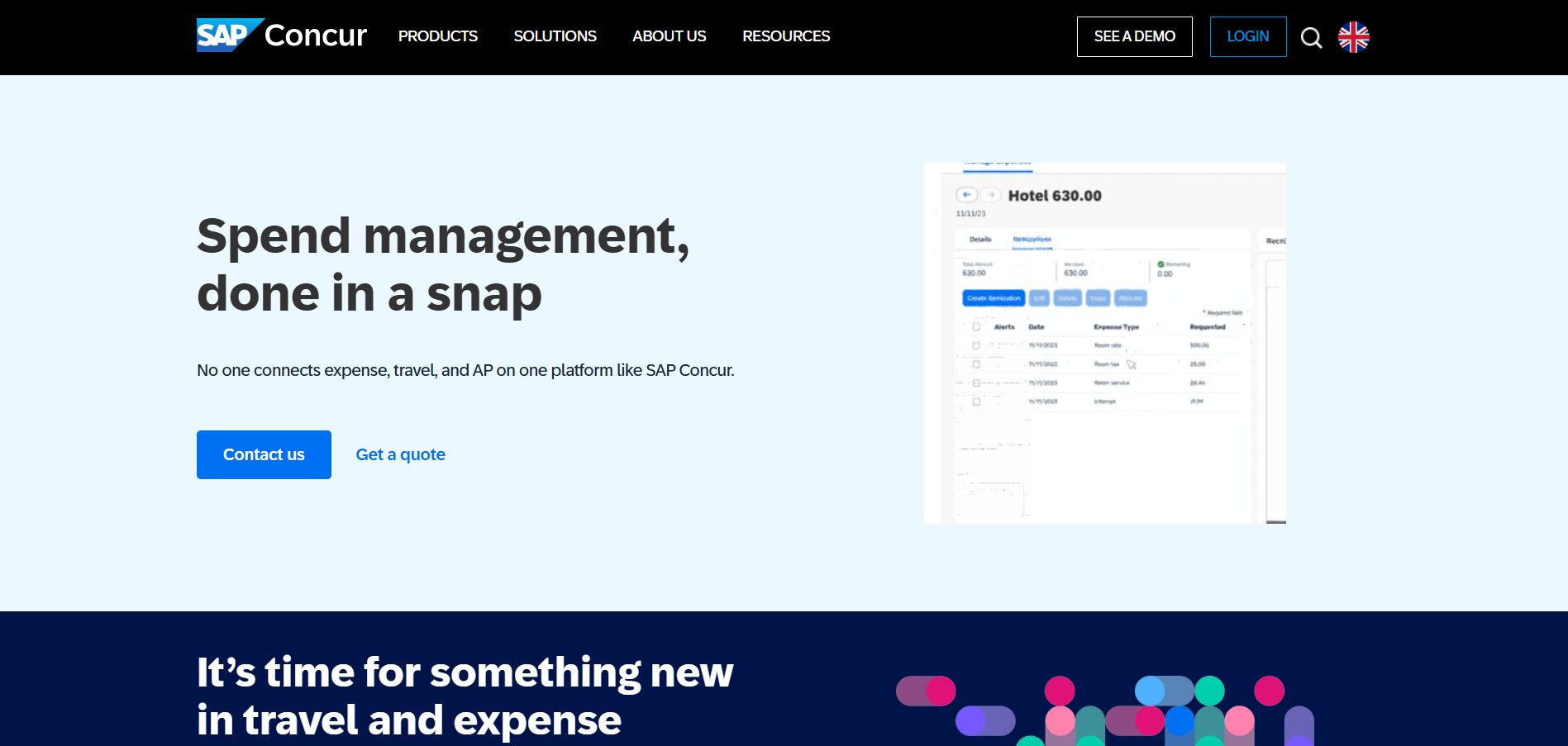This screenshot has height=746, width=1568.
Task: Check the Internet expense row checkbox
Action: click(x=976, y=402)
